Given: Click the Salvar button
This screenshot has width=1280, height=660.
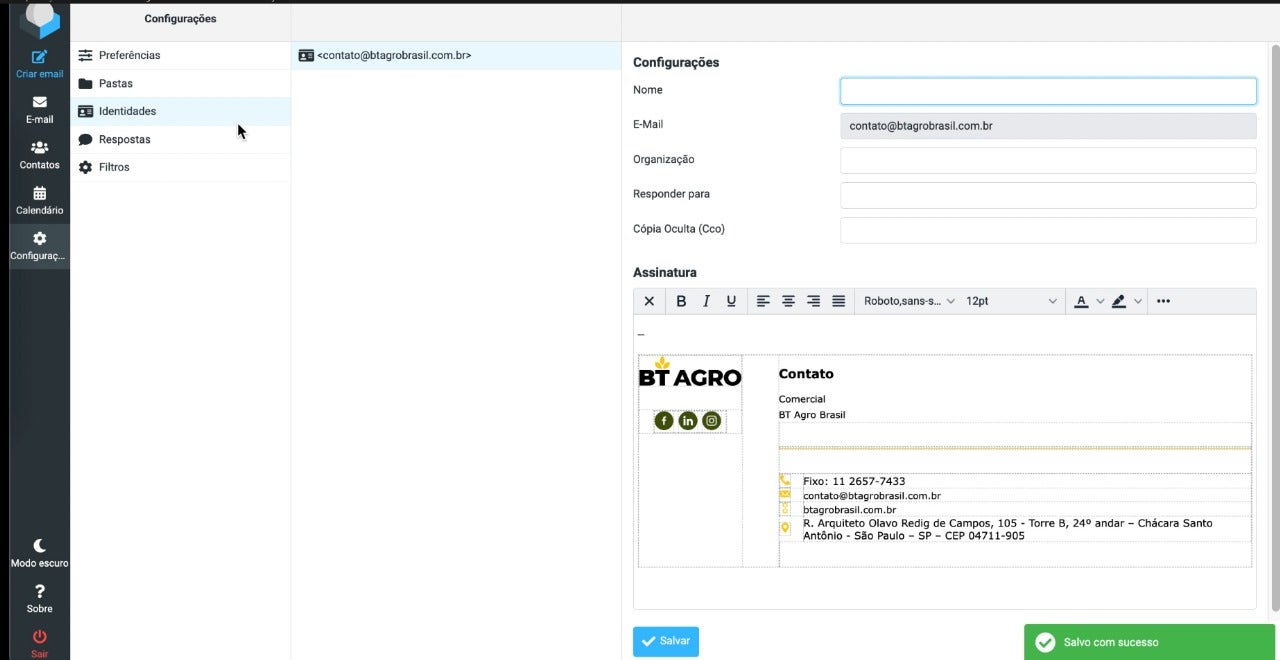Looking at the screenshot, I should 665,641.
